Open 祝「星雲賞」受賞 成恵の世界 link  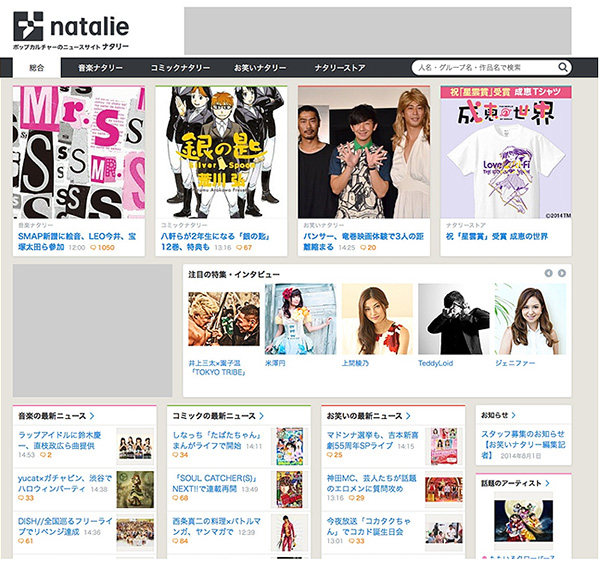click(497, 236)
